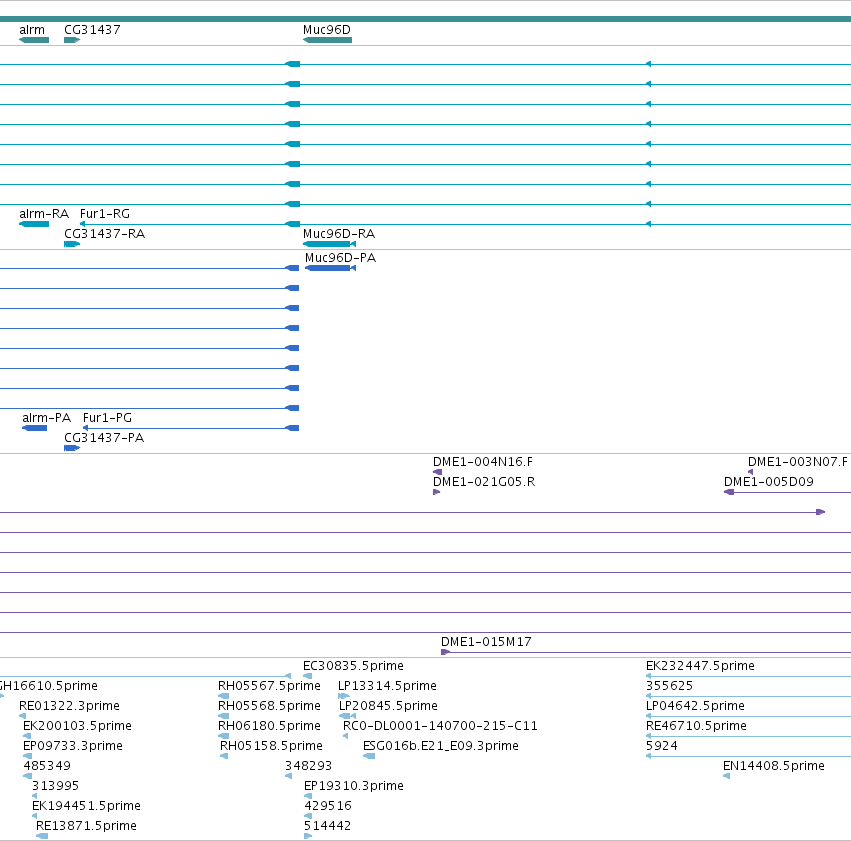Click the 'LP20845.5prime' EST label

[389, 706]
